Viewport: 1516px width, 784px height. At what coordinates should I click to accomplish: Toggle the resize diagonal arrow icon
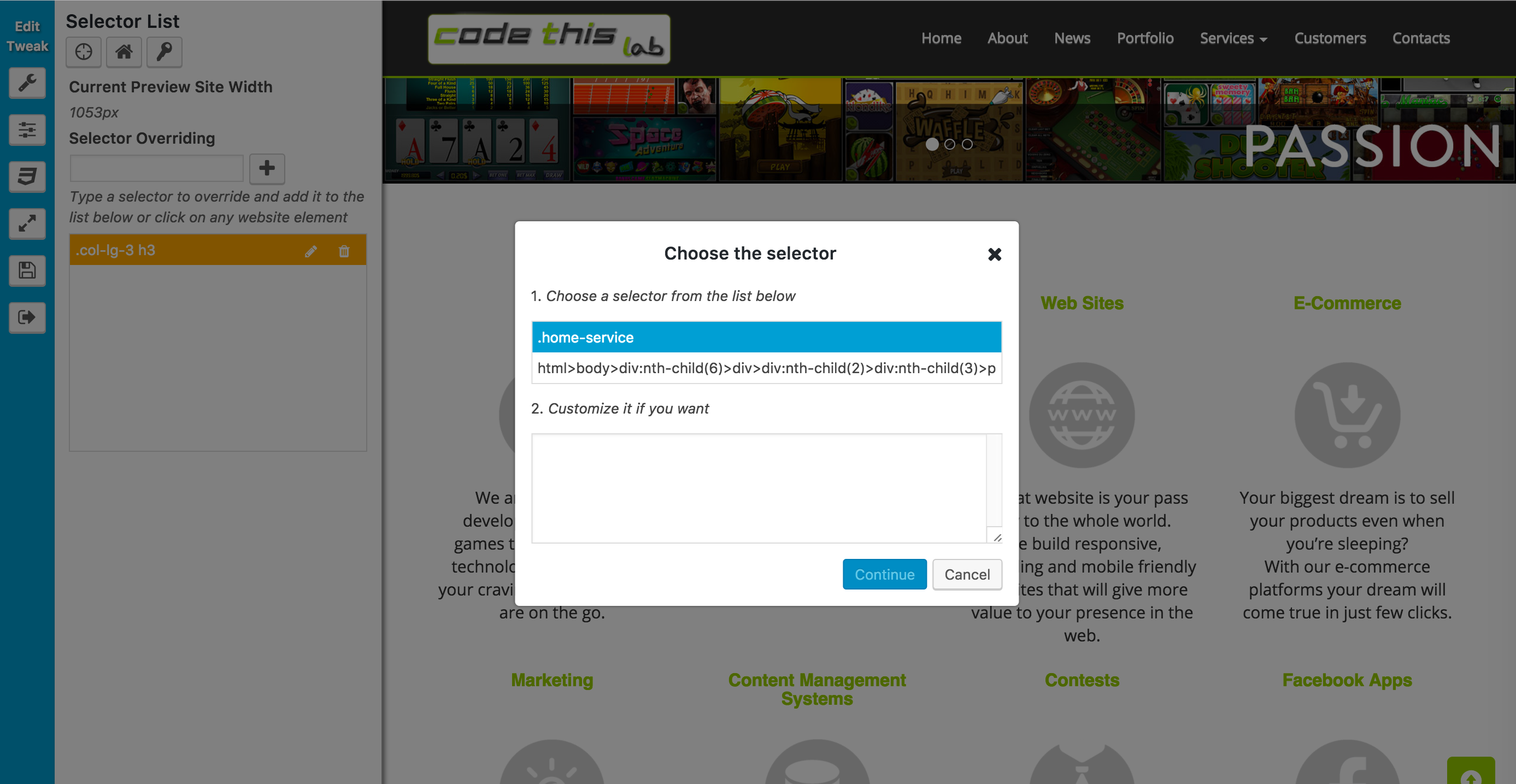click(x=27, y=222)
